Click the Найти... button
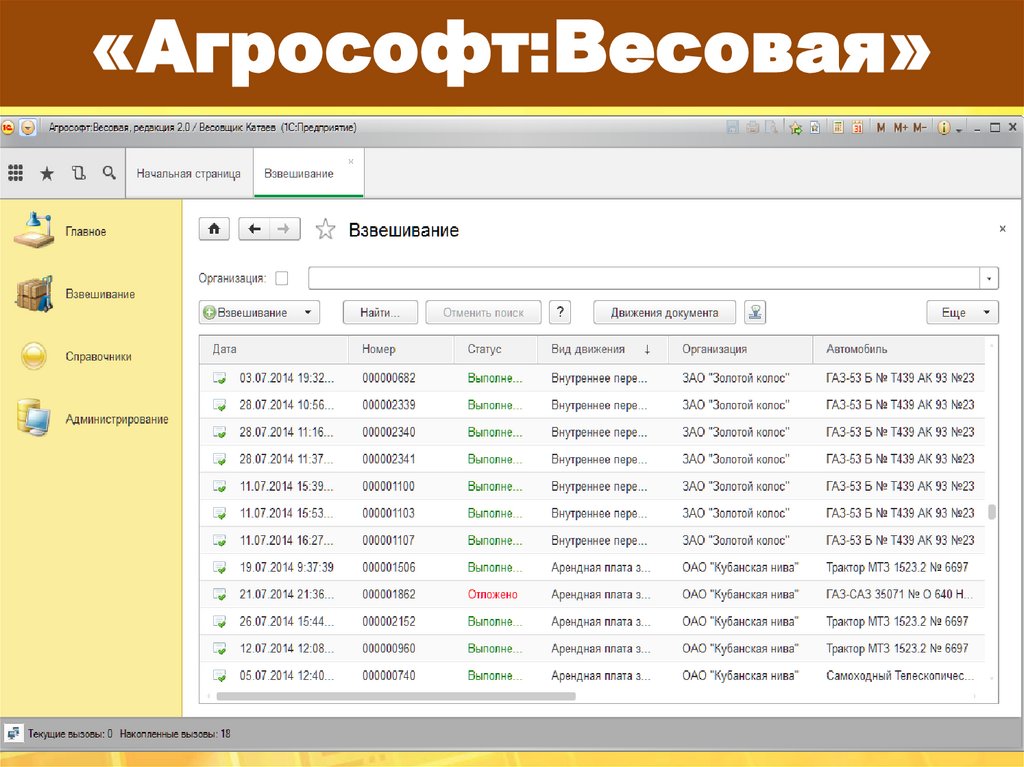This screenshot has height=767, width=1024. tap(379, 312)
